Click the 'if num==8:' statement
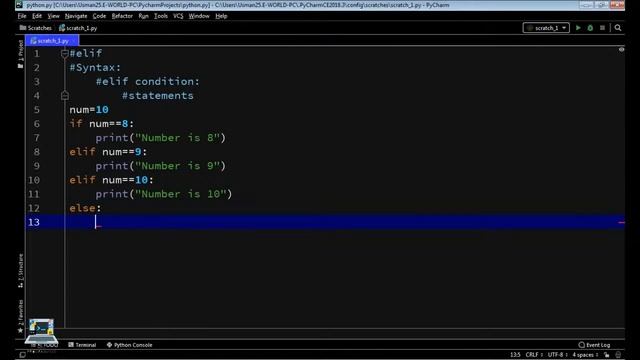This screenshot has width=640, height=360. point(102,124)
